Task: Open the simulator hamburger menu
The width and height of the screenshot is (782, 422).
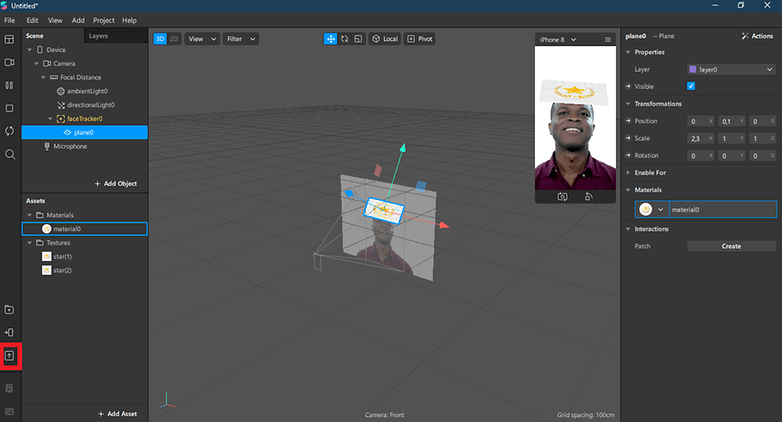Action: click(607, 39)
